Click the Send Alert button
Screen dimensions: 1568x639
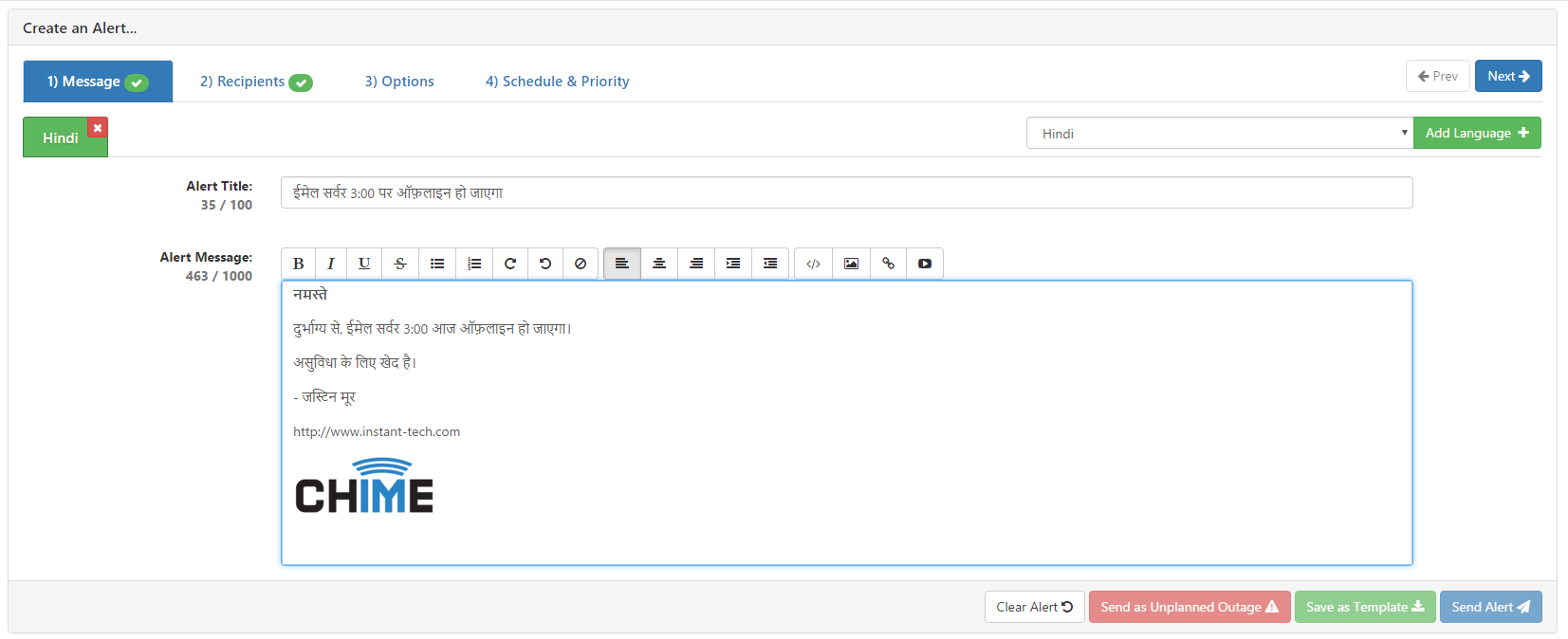1491,607
